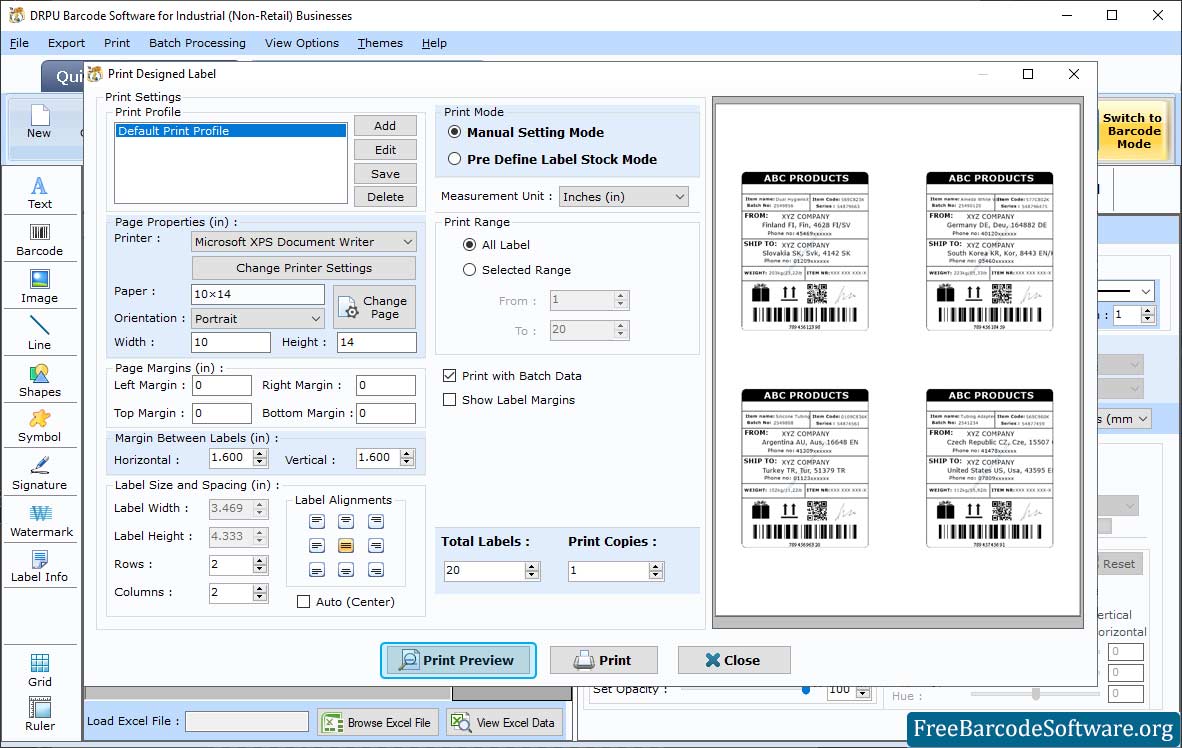Select the Text tool in sidebar

click(x=39, y=192)
